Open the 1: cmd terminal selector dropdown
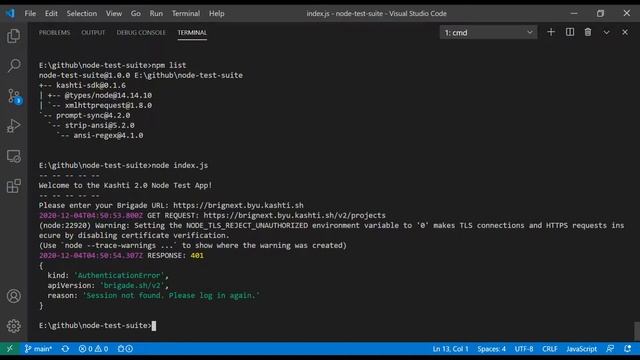 coord(488,33)
